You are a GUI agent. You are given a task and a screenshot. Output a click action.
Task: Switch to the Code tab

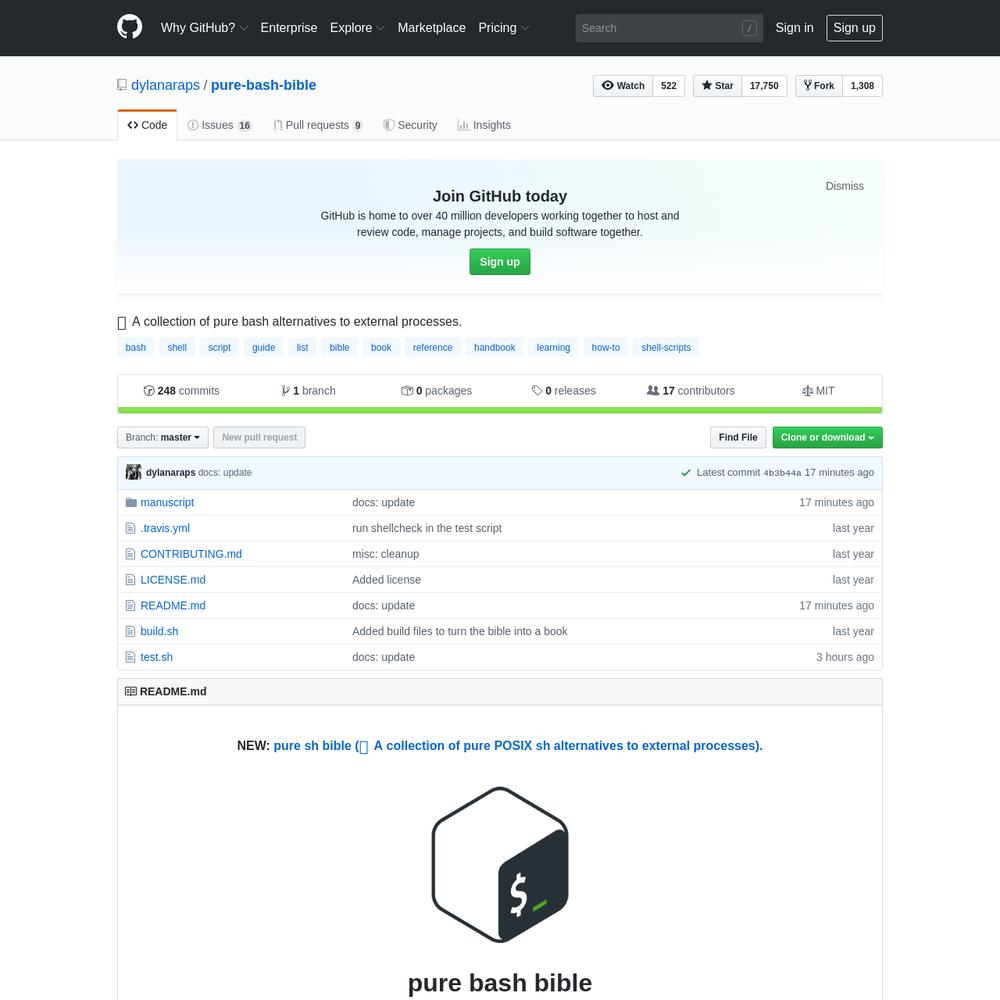pos(147,125)
